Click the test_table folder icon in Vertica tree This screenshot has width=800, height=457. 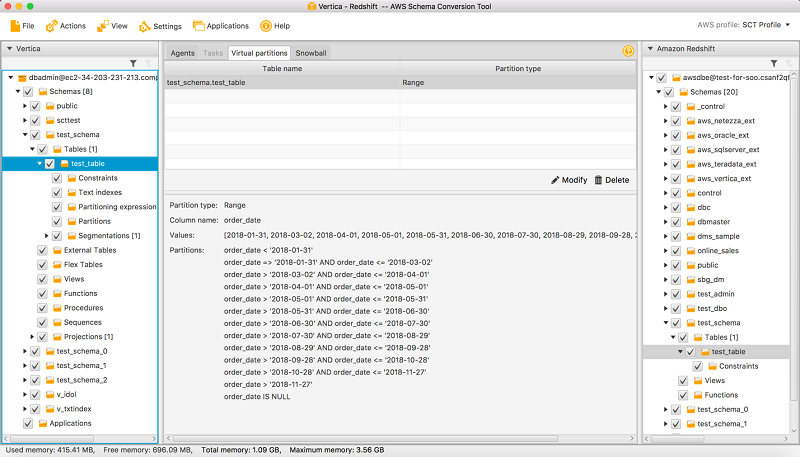65,164
